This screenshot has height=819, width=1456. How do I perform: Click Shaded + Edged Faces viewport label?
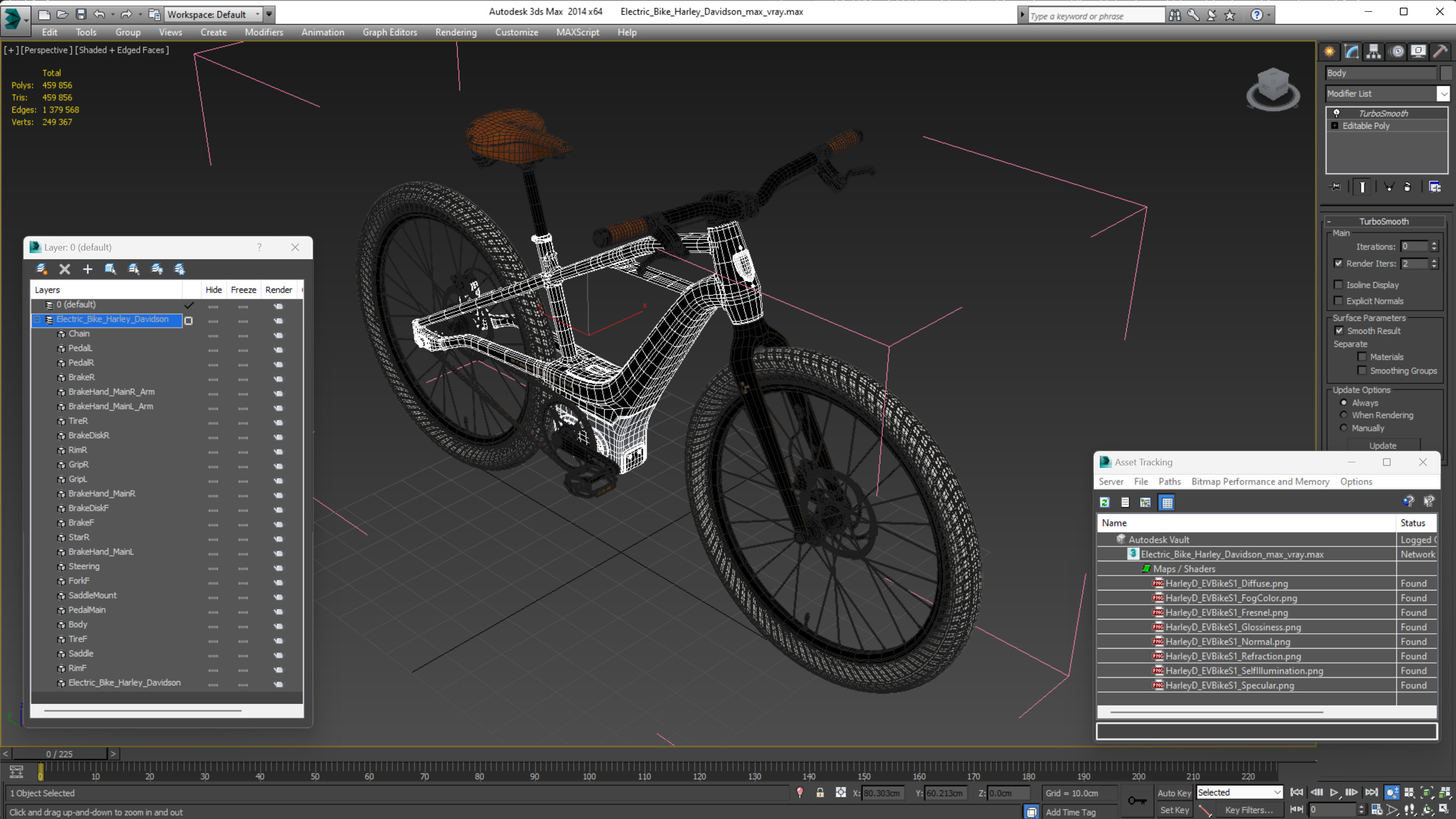point(121,49)
